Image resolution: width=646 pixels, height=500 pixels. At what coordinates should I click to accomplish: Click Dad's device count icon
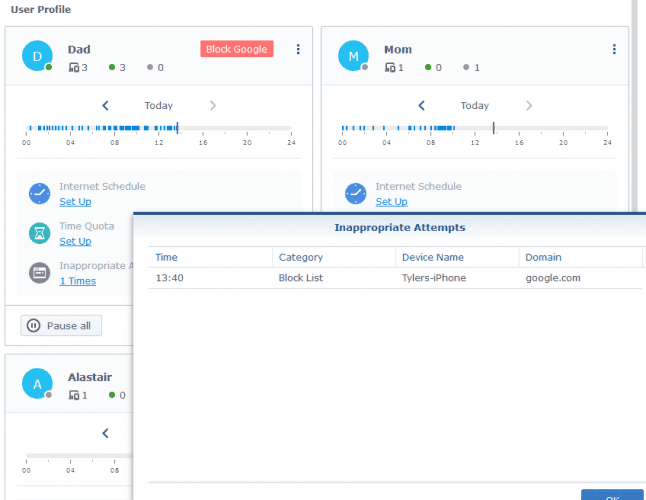pyautogui.click(x=74, y=68)
